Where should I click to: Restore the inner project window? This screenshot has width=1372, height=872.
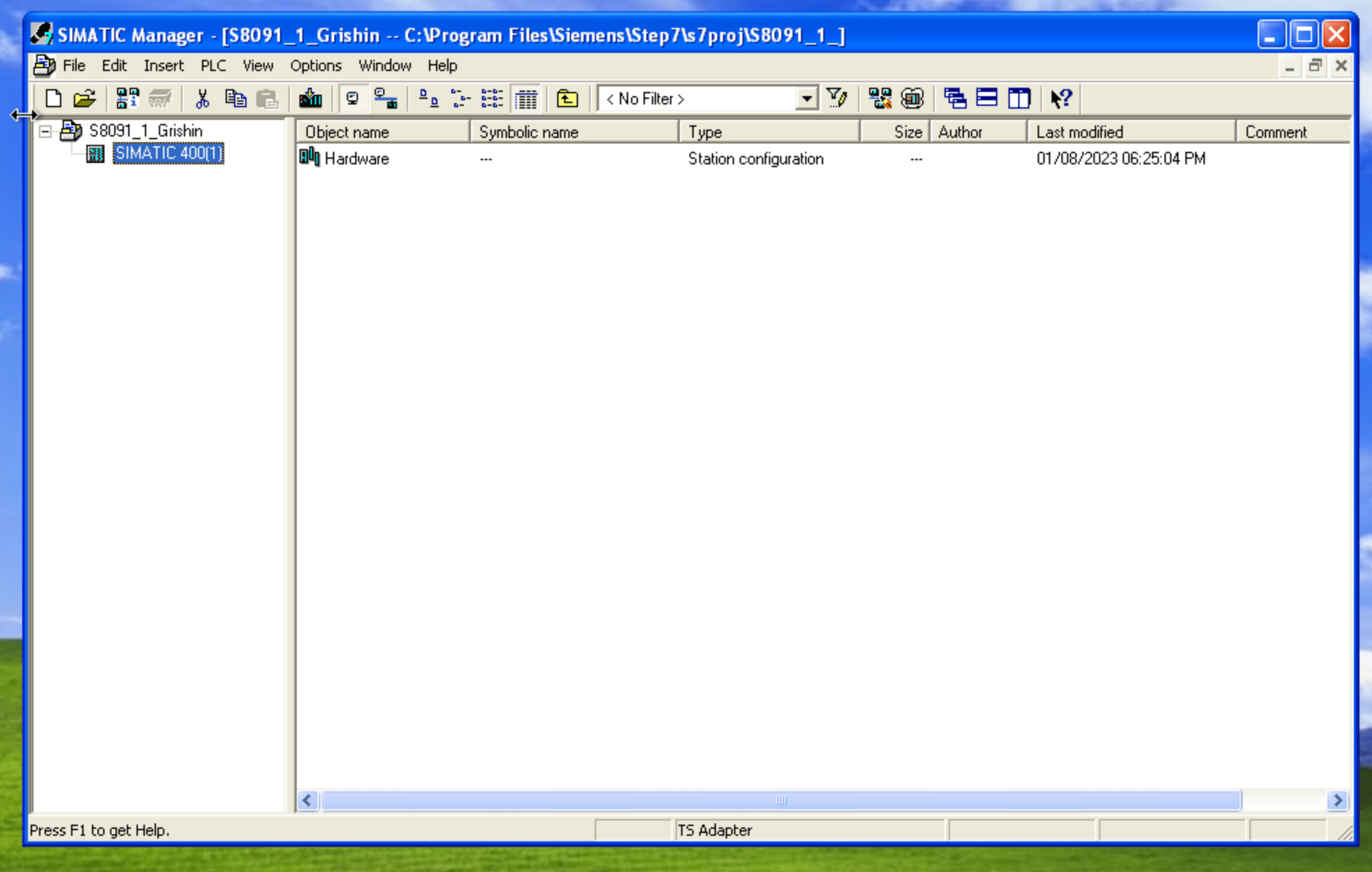click(1315, 65)
